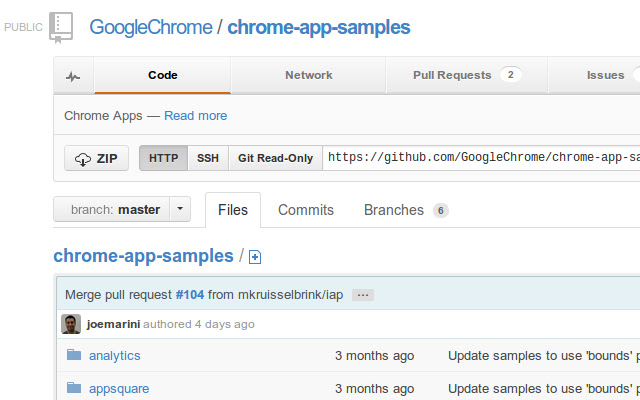640x400 pixels.
Task: Switch to the Code tab
Action: pyautogui.click(x=162, y=76)
